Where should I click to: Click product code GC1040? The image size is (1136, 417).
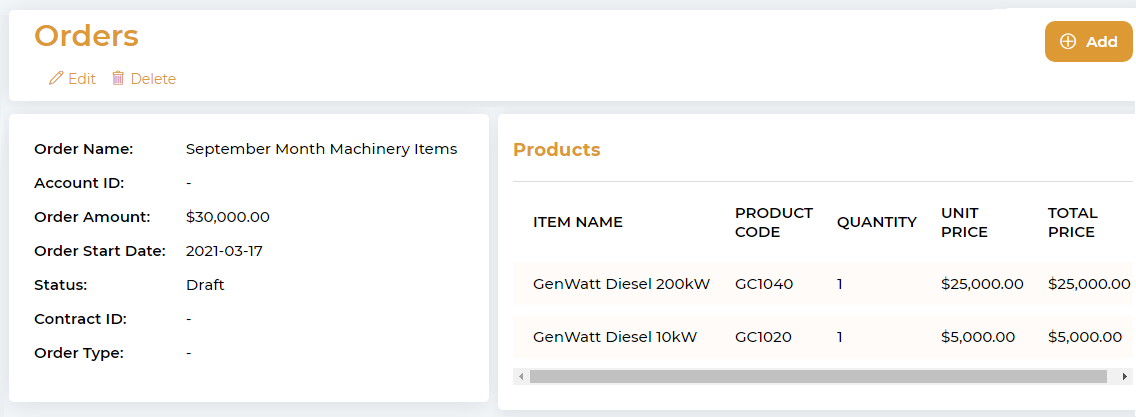coord(763,284)
